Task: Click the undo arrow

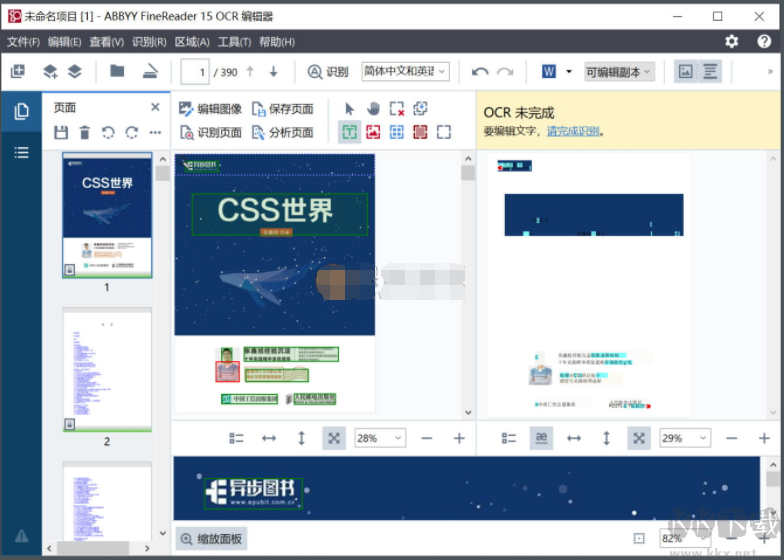Action: coord(480,72)
